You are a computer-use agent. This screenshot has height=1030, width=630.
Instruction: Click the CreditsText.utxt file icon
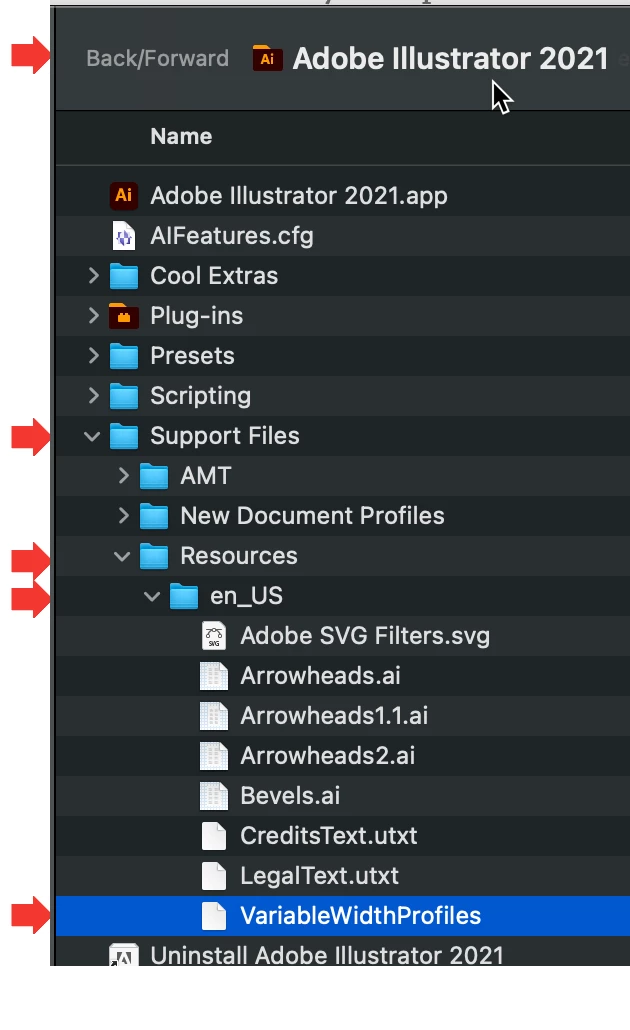tap(214, 836)
